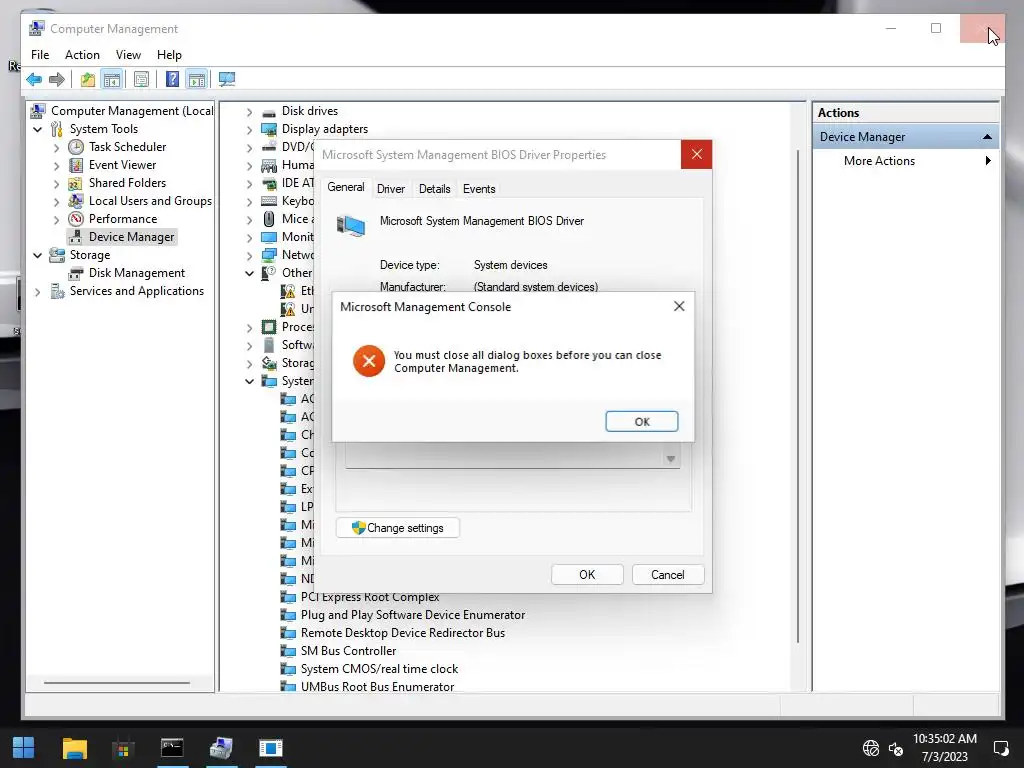Expand the Task Scheduler node
The image size is (1024, 768).
(x=57, y=148)
